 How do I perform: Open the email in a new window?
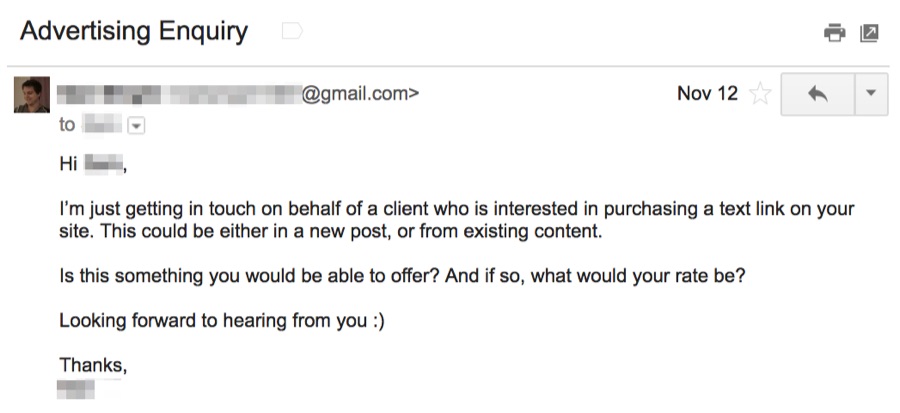869,33
